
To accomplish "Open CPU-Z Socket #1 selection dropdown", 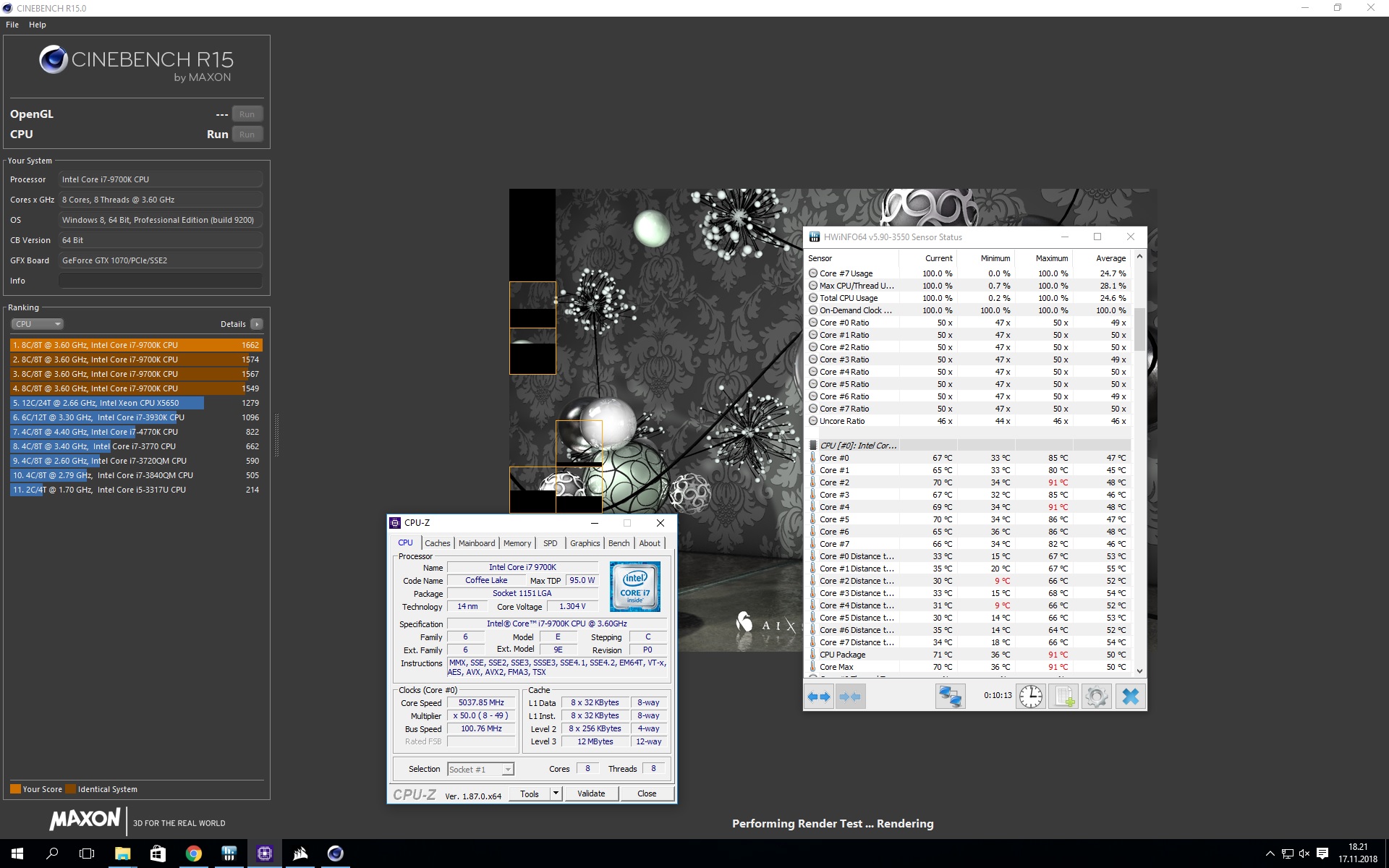I will point(480,769).
